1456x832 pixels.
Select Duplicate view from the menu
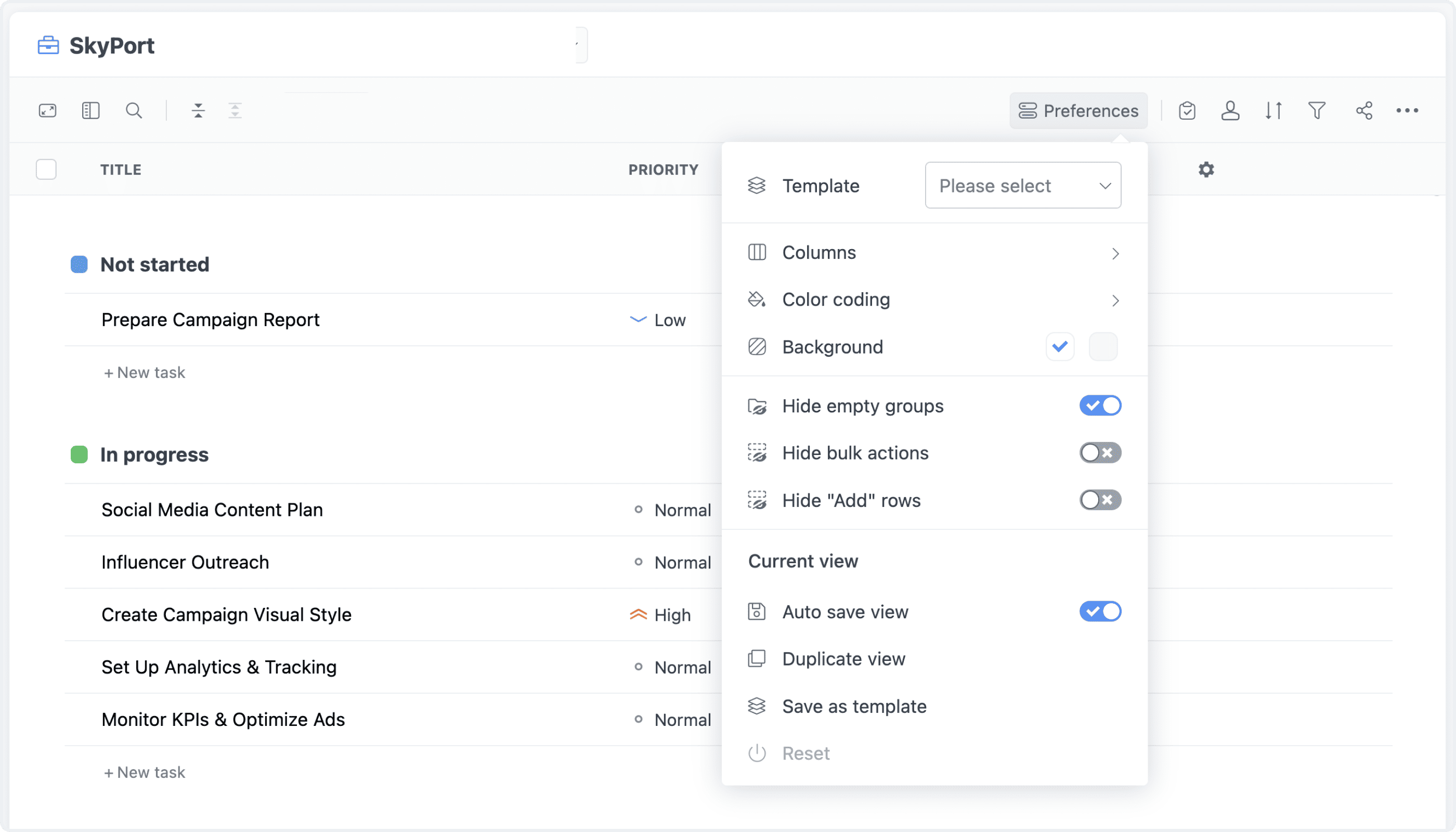843,658
